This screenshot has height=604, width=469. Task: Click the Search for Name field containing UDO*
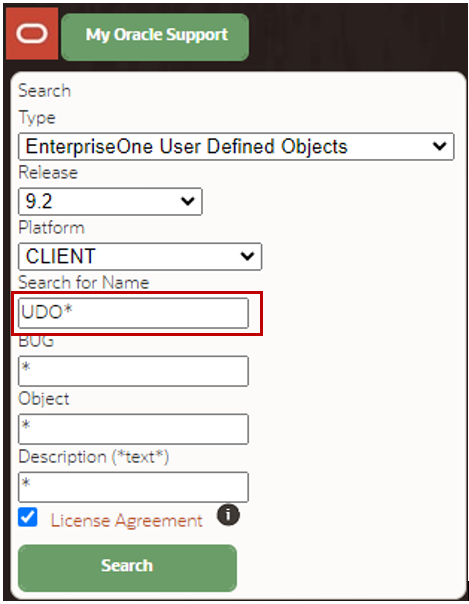pyautogui.click(x=133, y=313)
